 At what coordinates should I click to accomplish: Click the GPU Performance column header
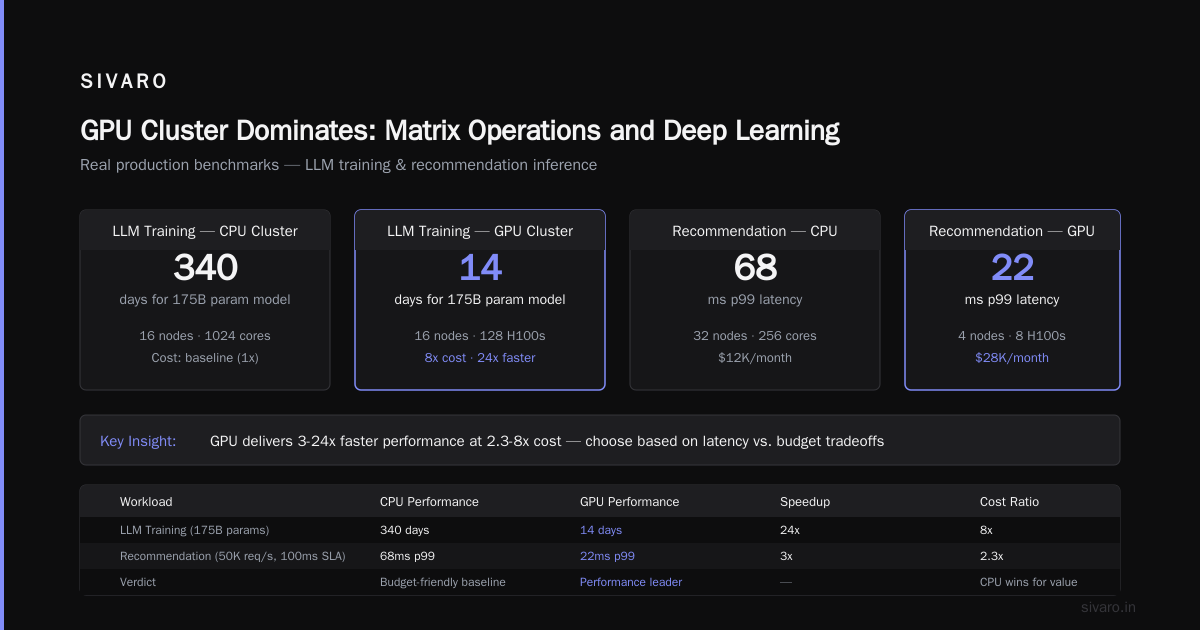click(x=629, y=502)
